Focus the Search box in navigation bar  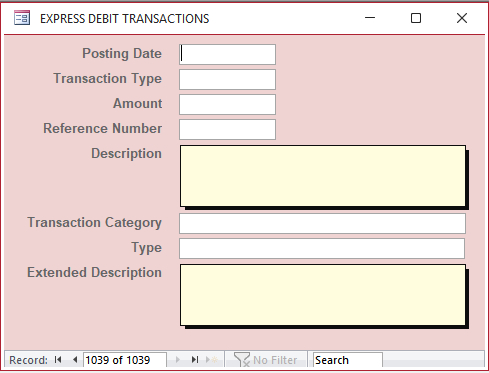click(x=348, y=360)
